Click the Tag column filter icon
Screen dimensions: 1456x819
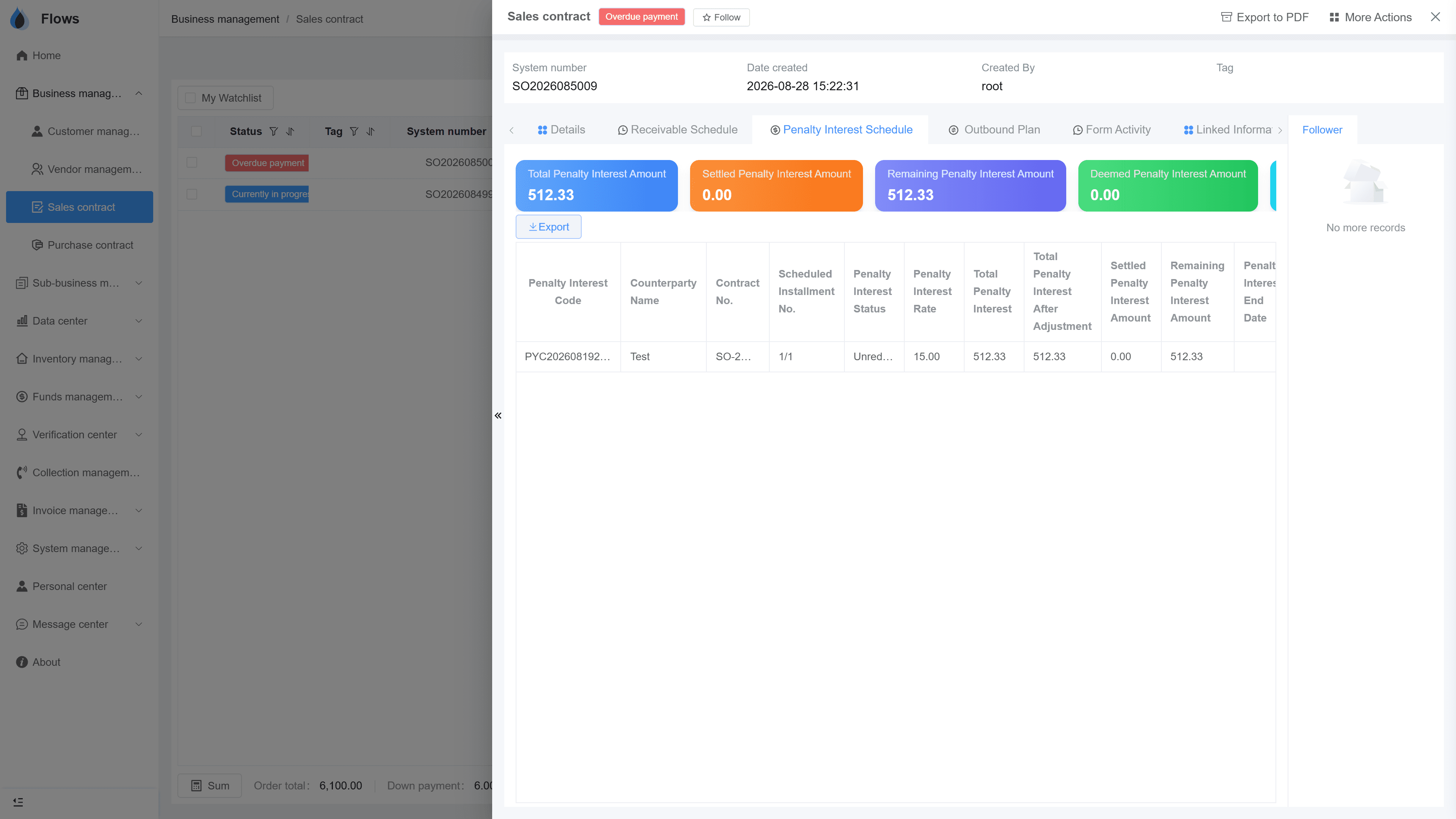pos(354,131)
